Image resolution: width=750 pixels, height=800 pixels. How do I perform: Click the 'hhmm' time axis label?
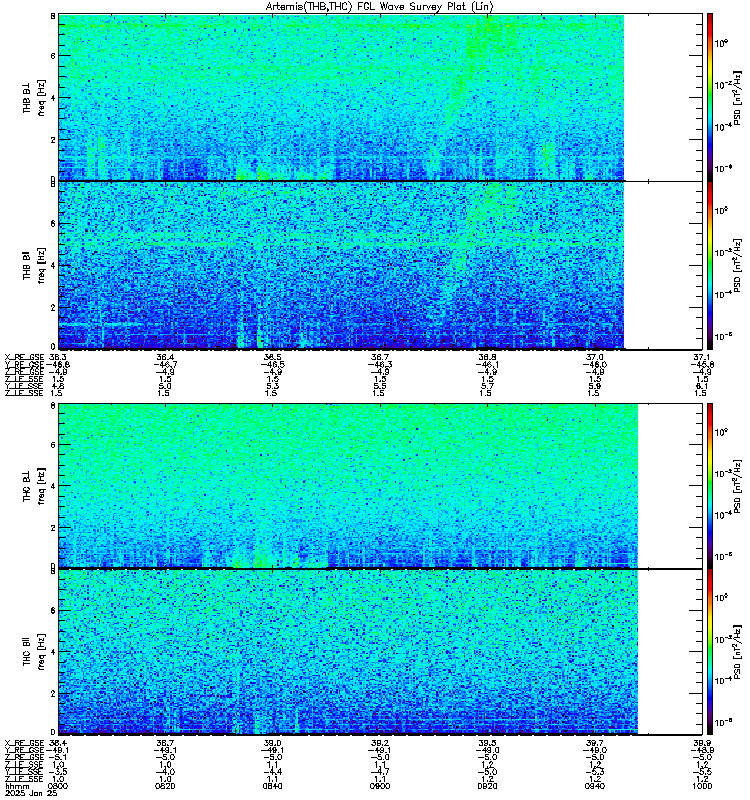pos(17,786)
